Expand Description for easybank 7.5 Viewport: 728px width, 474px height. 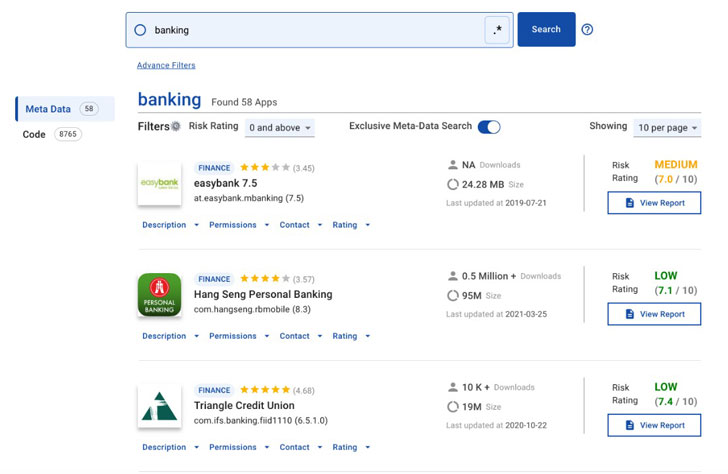(170, 225)
